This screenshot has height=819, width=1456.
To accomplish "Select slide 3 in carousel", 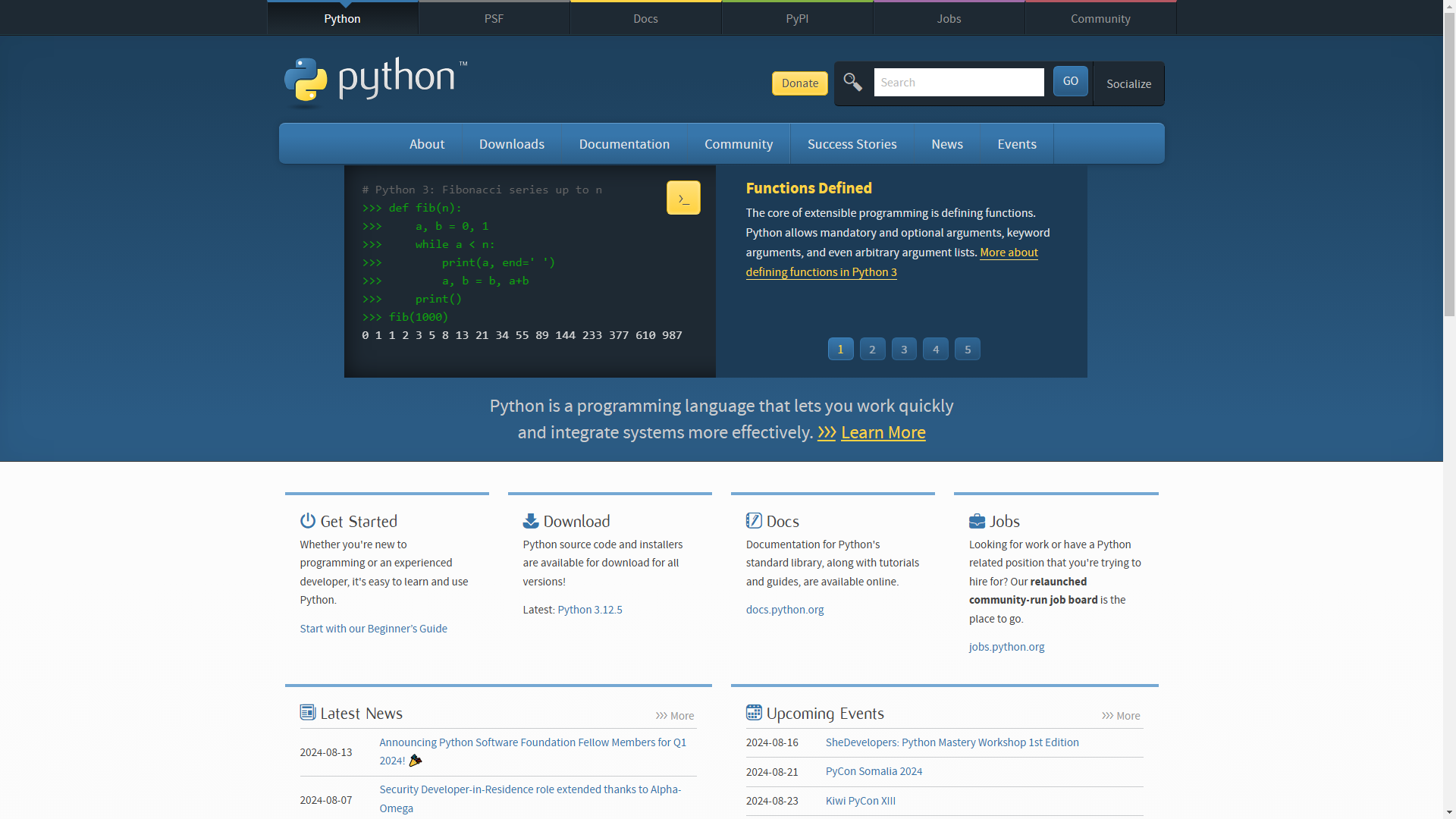I will [904, 350].
